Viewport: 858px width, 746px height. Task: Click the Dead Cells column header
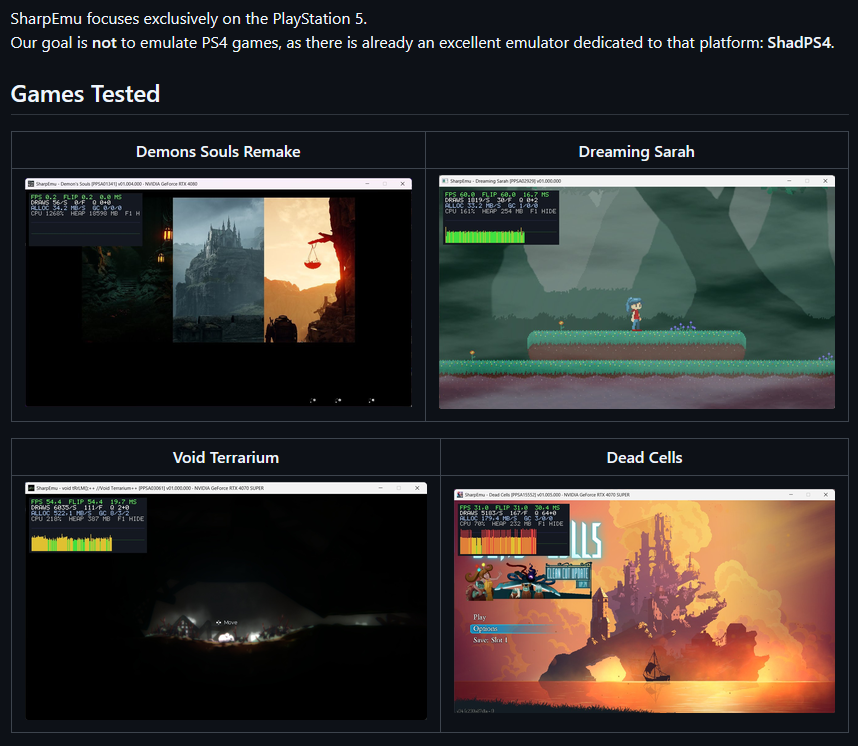[x=644, y=458]
